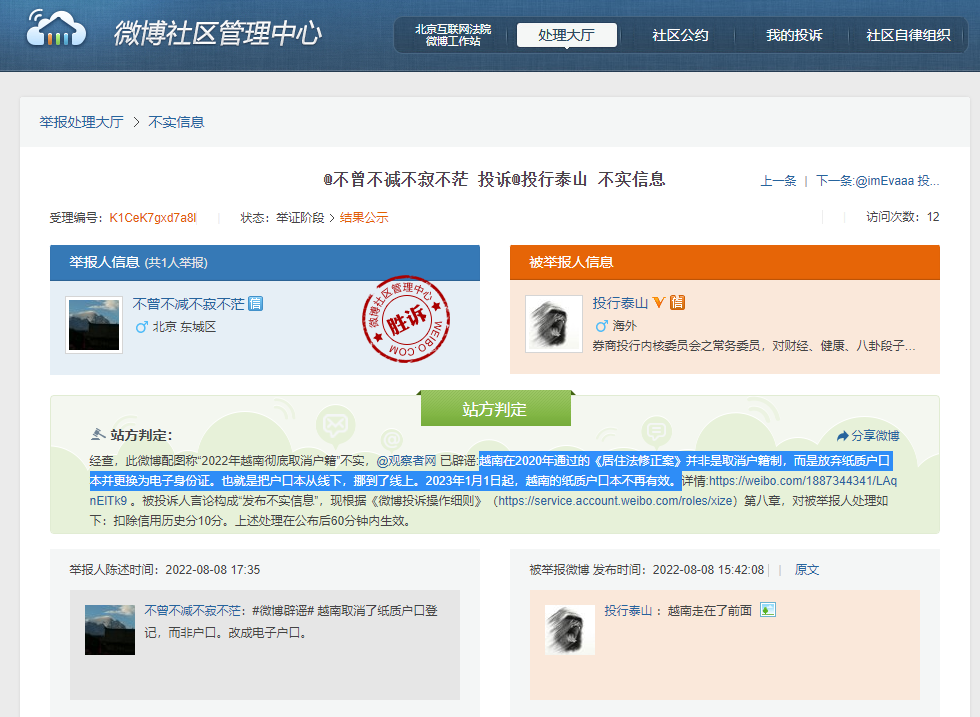Open 北京互联网法院微博工作站 link
This screenshot has width=980, height=717.
click(453, 35)
